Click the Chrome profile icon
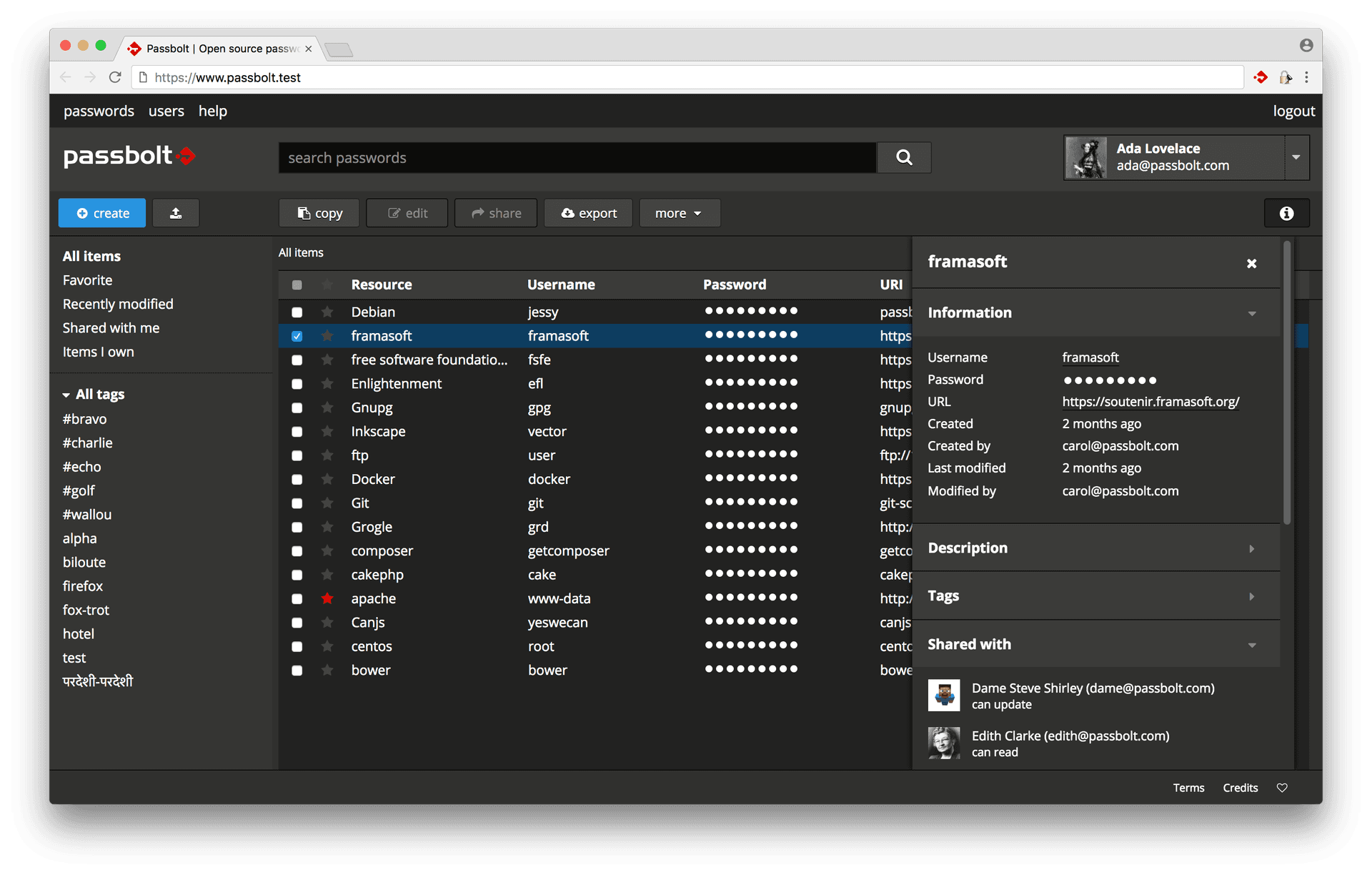The width and height of the screenshot is (1372, 875). click(1306, 46)
